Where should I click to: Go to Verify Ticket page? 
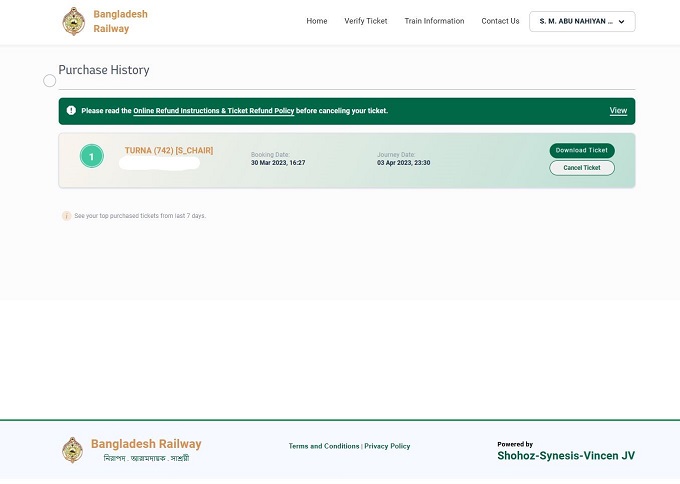point(366,21)
